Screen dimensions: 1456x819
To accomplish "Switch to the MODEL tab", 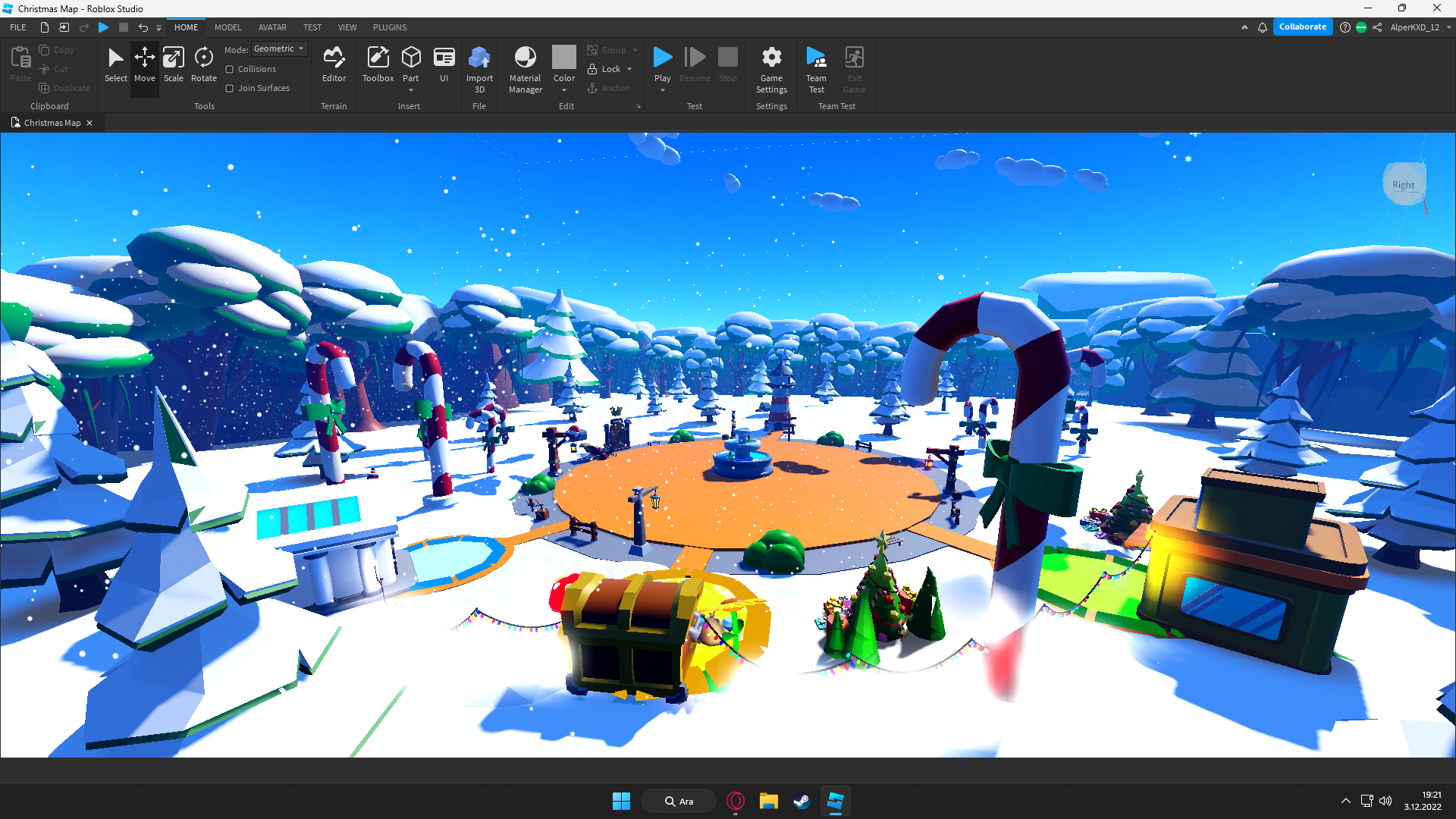I will (x=227, y=27).
